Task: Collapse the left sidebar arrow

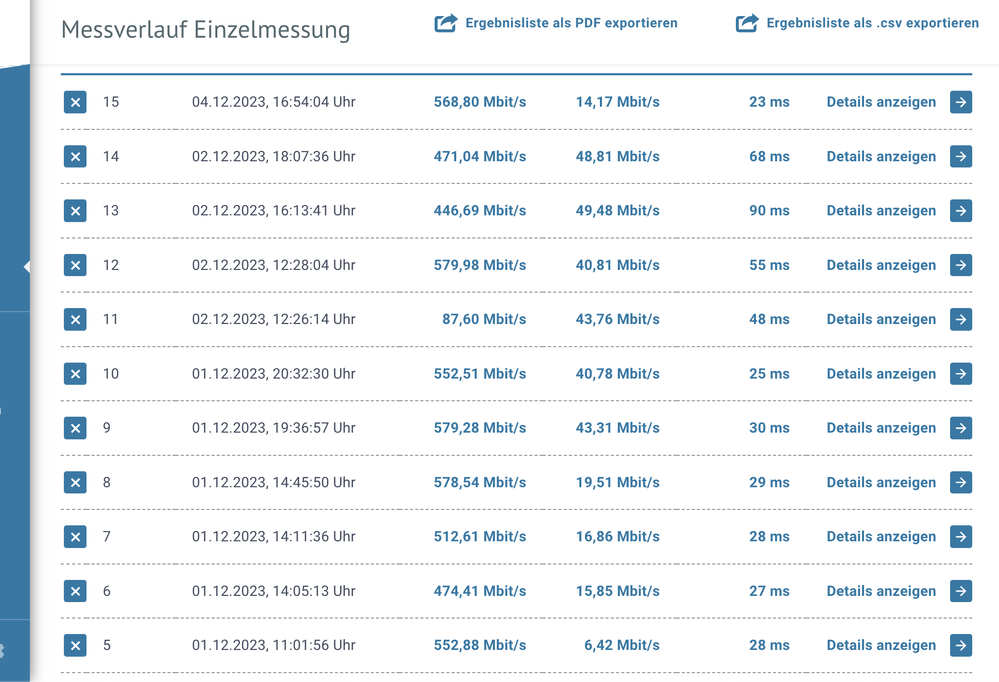Action: (26, 267)
